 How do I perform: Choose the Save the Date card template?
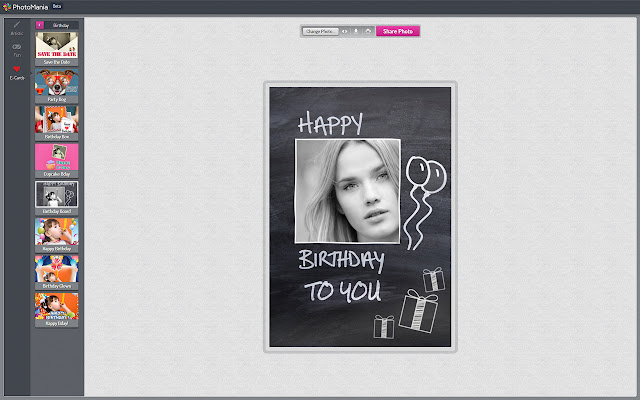(57, 46)
